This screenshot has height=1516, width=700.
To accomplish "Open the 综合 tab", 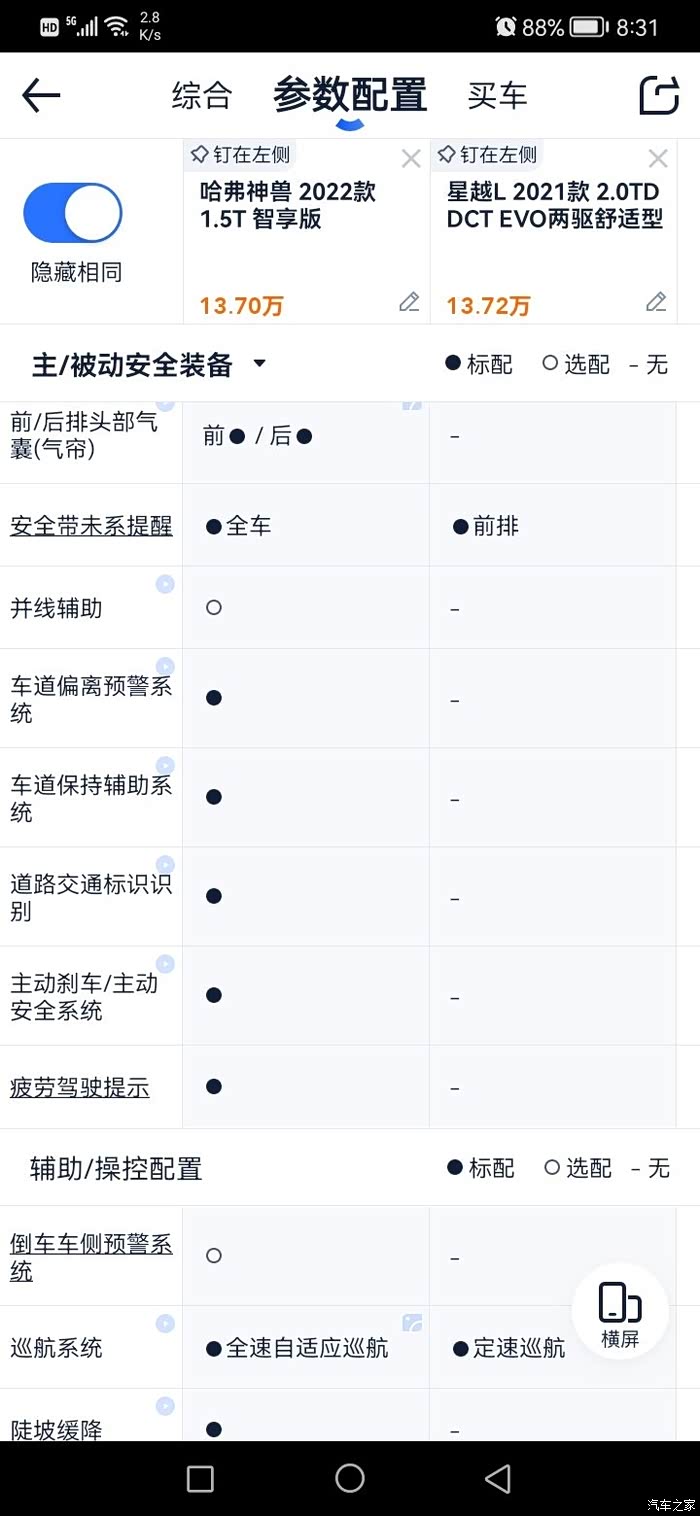I will (x=202, y=96).
